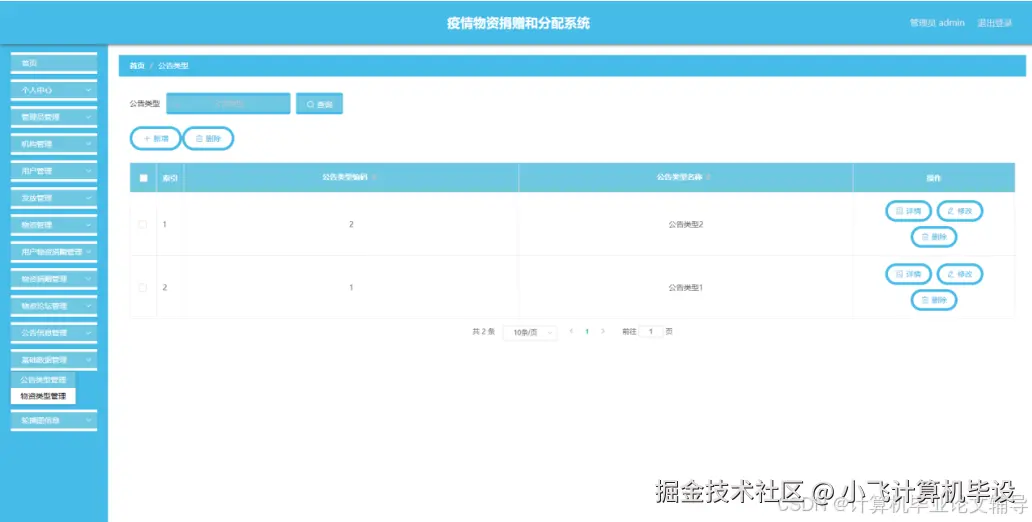The image size is (1032, 522).
Task: Click the 管理员 admin account label
Action: [x=937, y=23]
